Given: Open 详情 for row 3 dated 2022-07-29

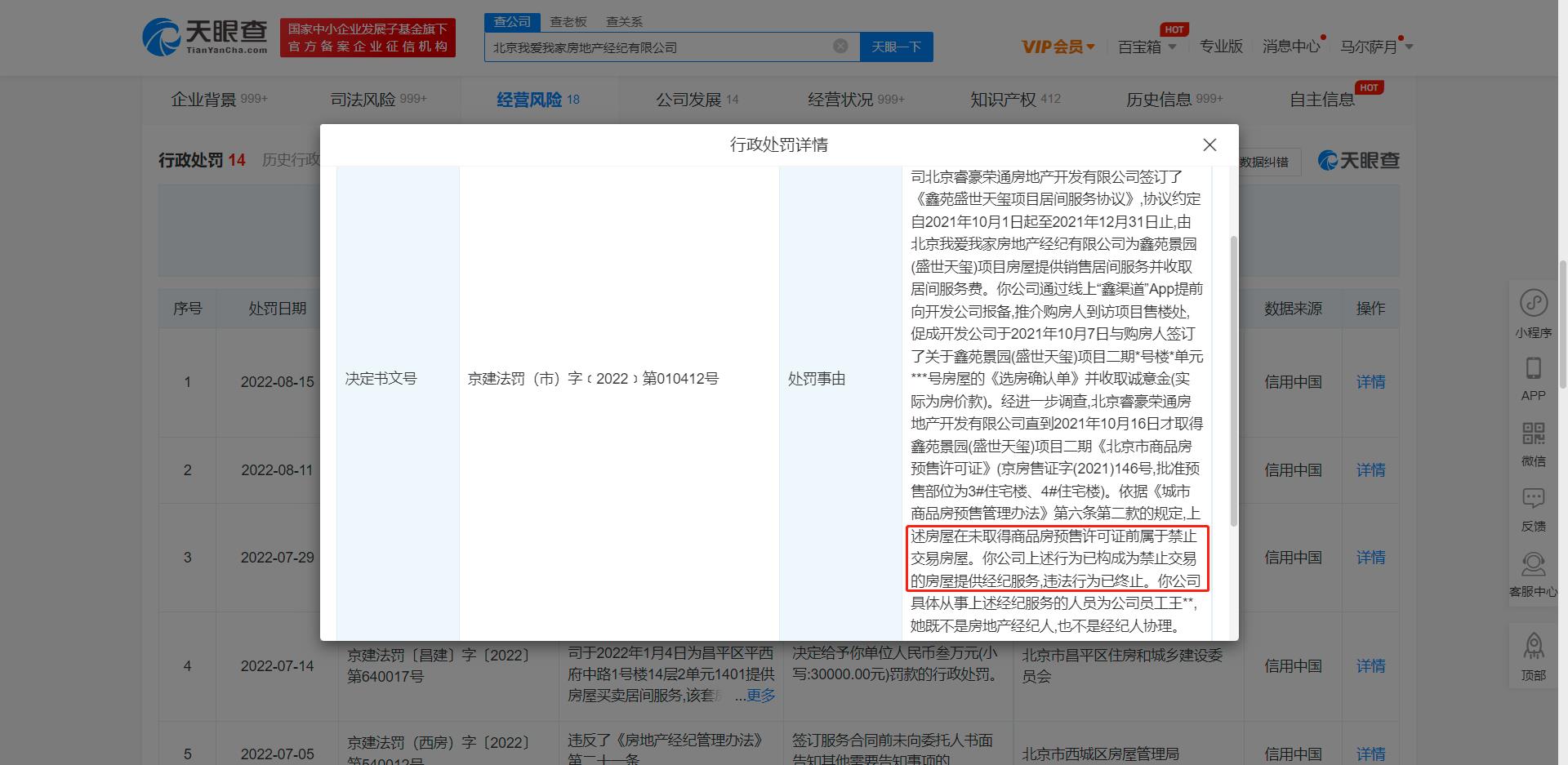Looking at the screenshot, I should pyautogui.click(x=1370, y=557).
